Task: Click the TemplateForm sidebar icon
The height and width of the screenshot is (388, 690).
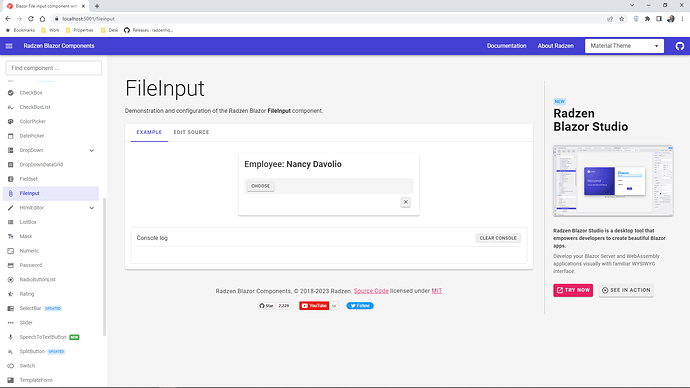Action: [11, 380]
